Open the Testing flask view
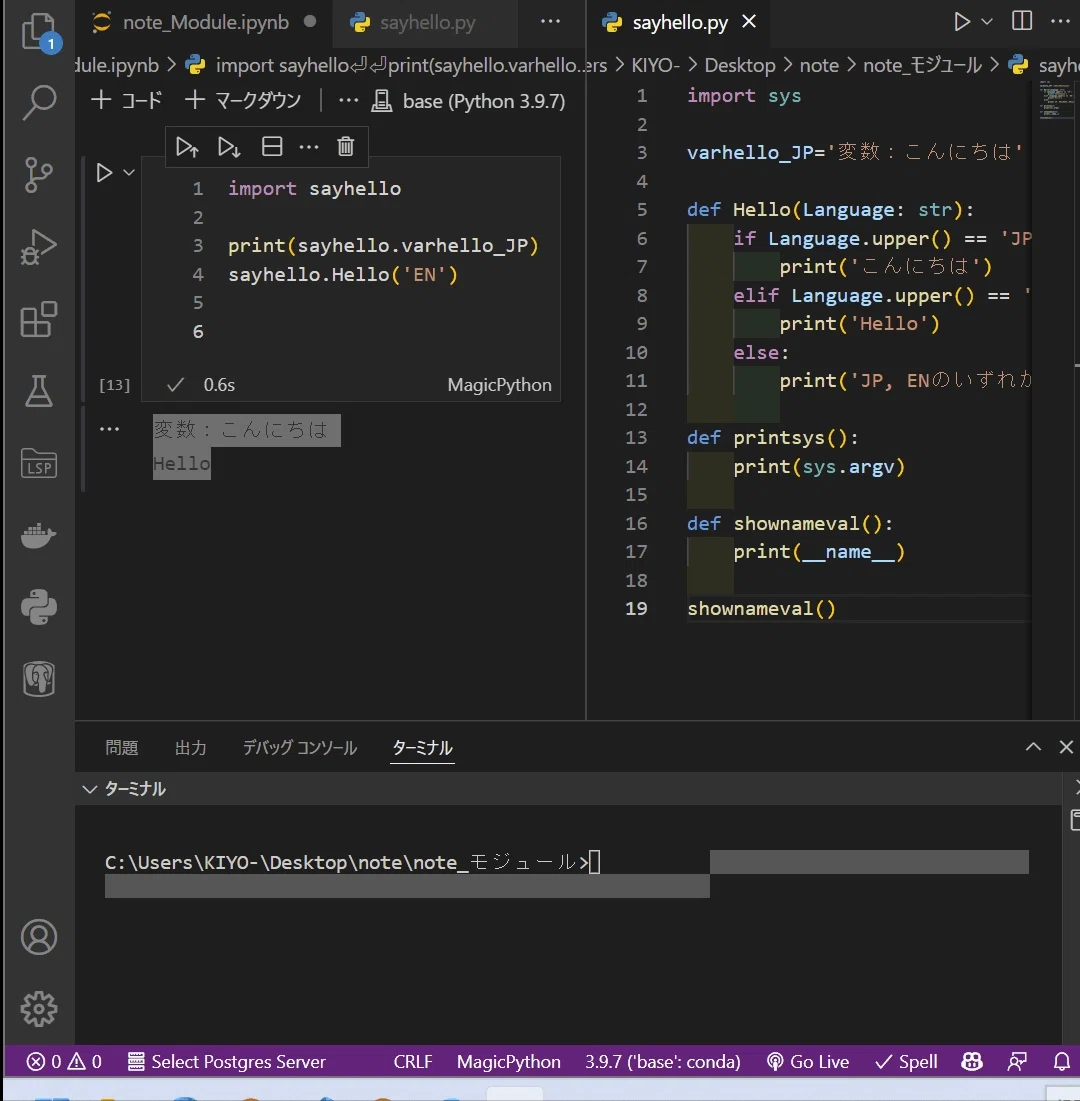The width and height of the screenshot is (1080, 1101). point(39,391)
